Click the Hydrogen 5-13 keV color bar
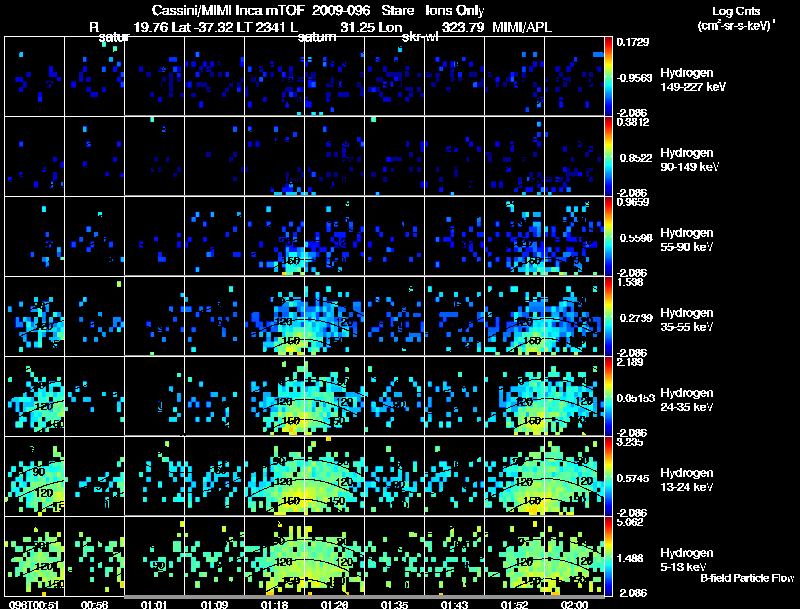This screenshot has height=609, width=800. [x=608, y=557]
